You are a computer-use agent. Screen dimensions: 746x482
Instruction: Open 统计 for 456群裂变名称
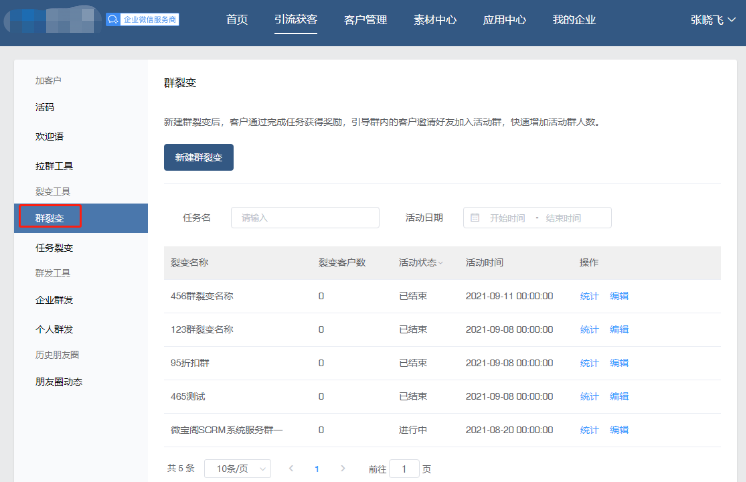click(x=589, y=296)
